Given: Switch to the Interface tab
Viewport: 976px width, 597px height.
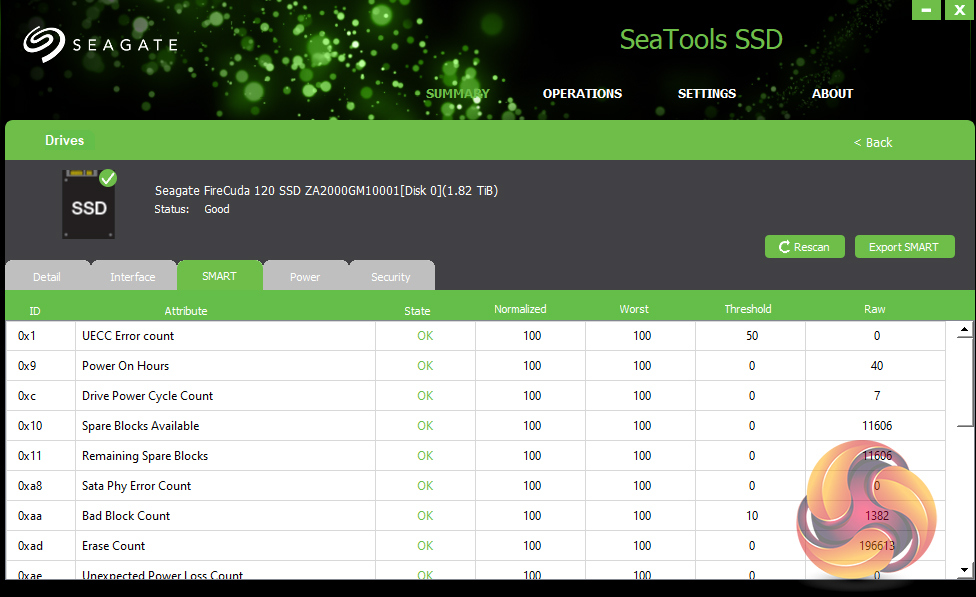Looking at the screenshot, I should point(133,276).
